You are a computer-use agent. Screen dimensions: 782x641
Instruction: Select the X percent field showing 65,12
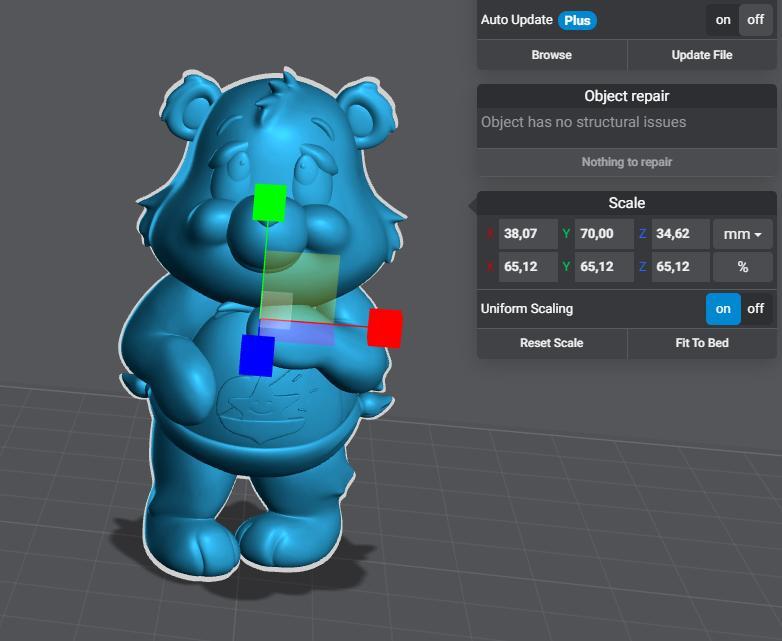[x=528, y=267]
